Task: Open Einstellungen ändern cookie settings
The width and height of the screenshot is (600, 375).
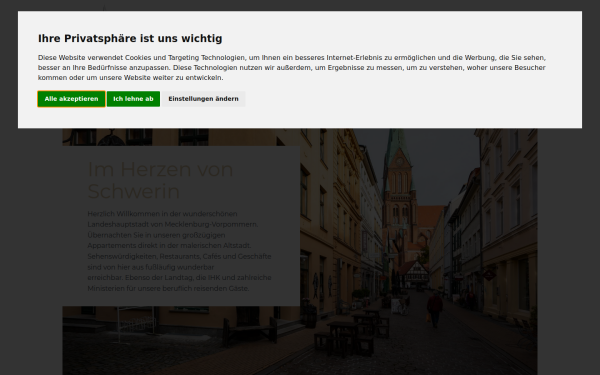Action: coord(203,99)
